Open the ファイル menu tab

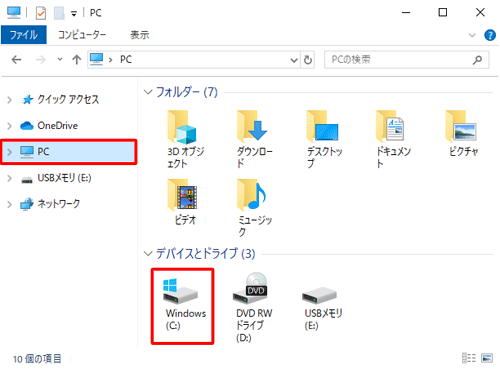(23, 35)
